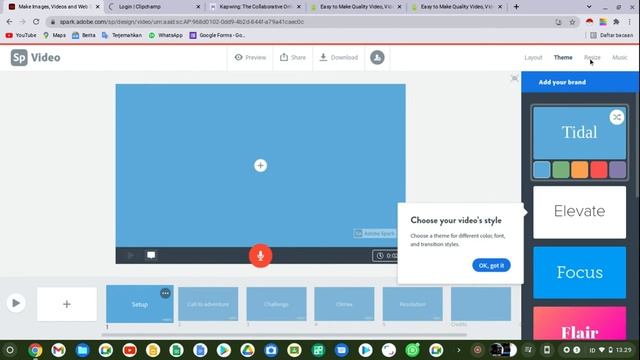Shuffle the Tidal theme variation

click(x=617, y=118)
